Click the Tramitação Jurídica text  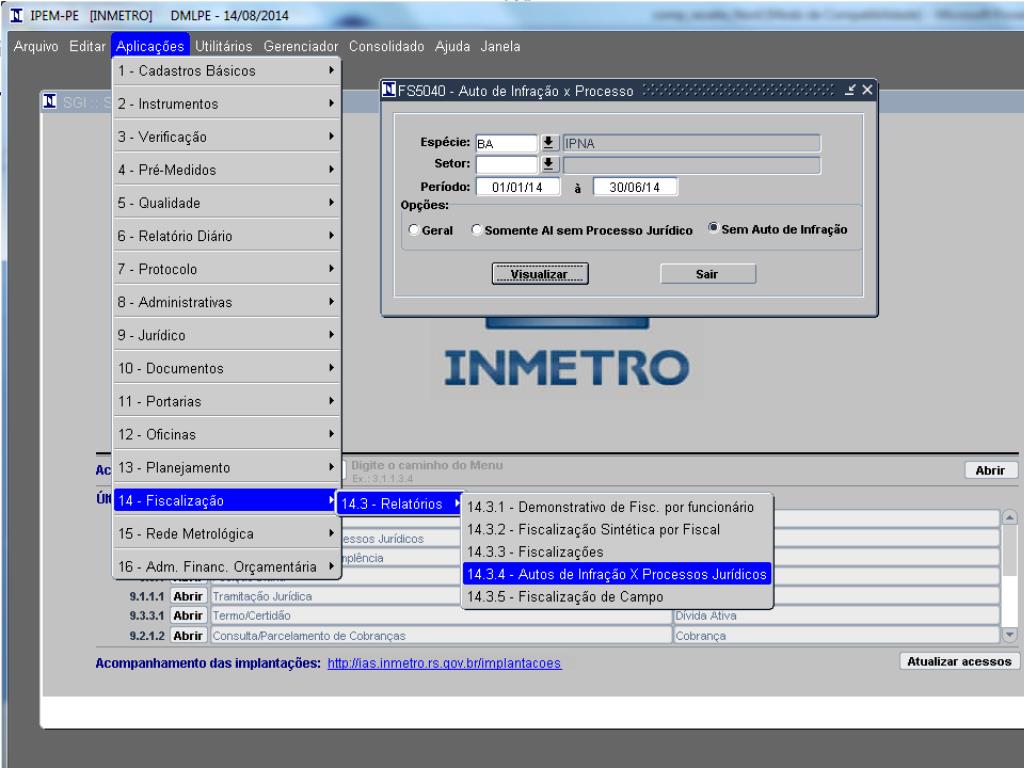click(263, 596)
